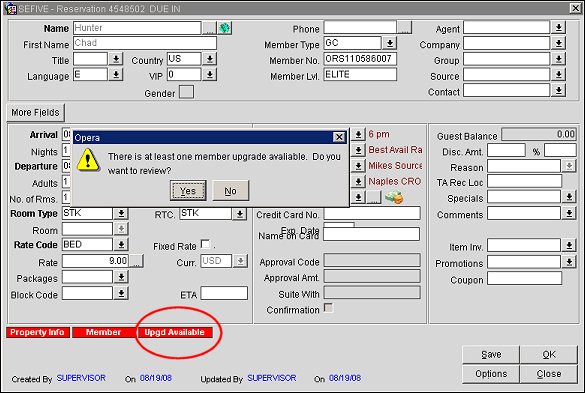Open the Specials dropdown

point(569,197)
